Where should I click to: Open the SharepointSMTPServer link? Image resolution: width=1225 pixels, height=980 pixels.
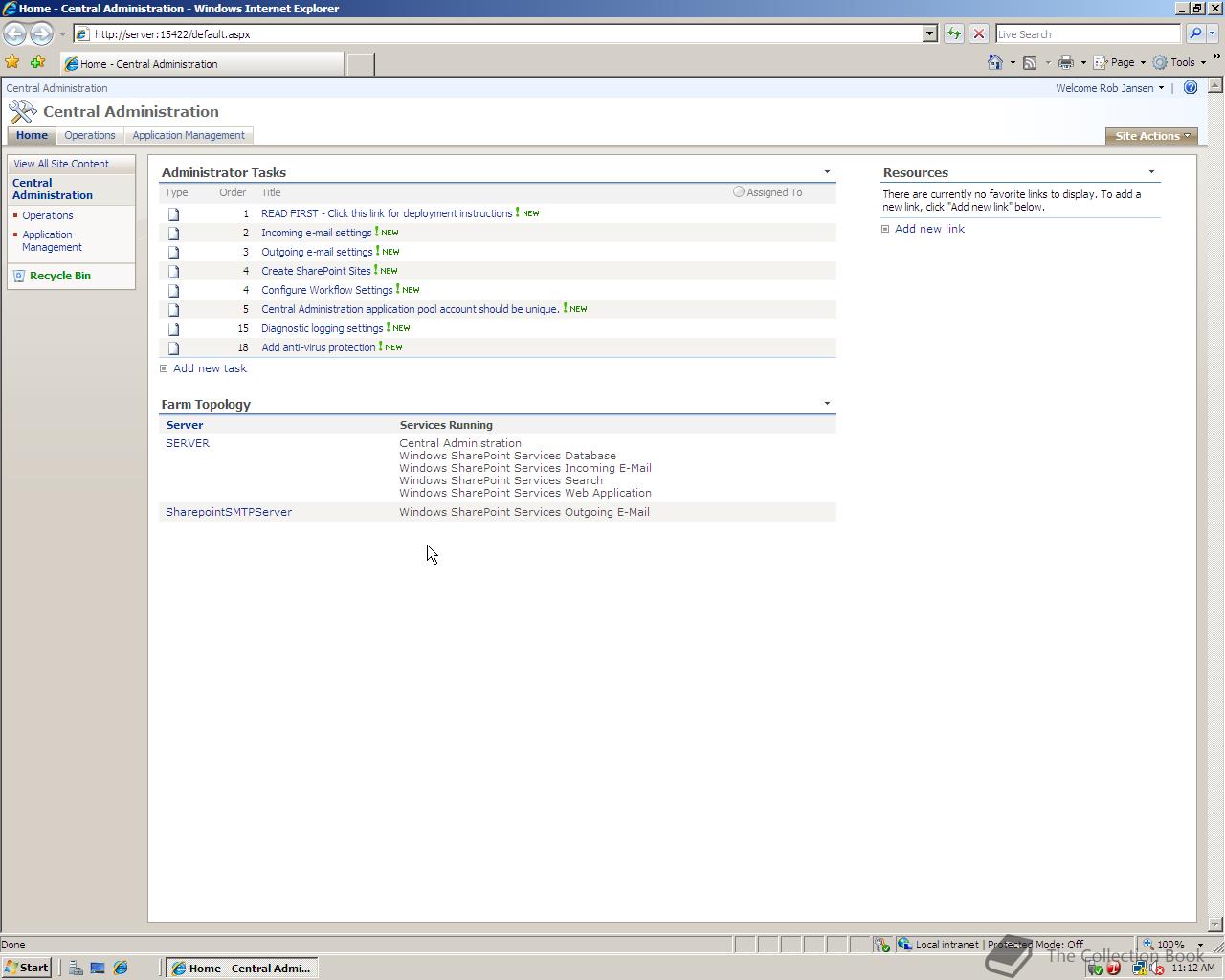coord(229,512)
